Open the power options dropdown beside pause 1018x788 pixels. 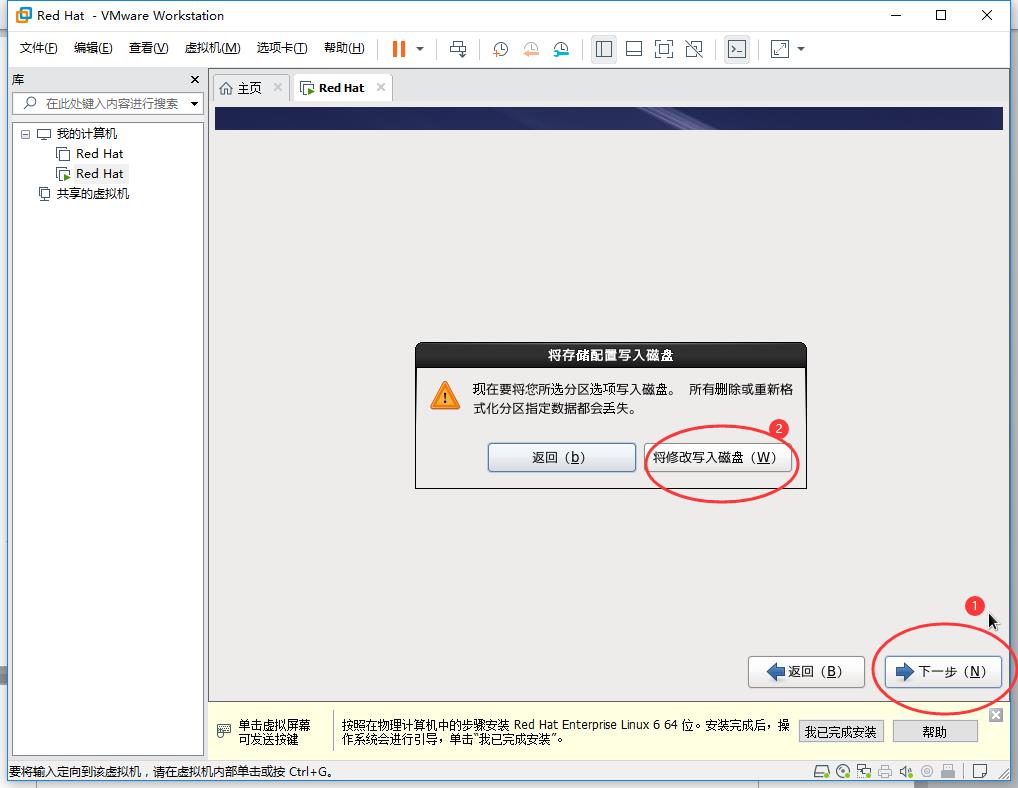pos(420,49)
